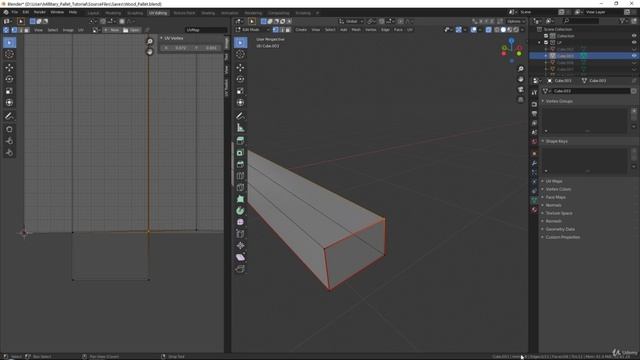Screen dimensions: 640x360
Task: Switch to wireframe viewport shading
Action: tap(497, 30)
